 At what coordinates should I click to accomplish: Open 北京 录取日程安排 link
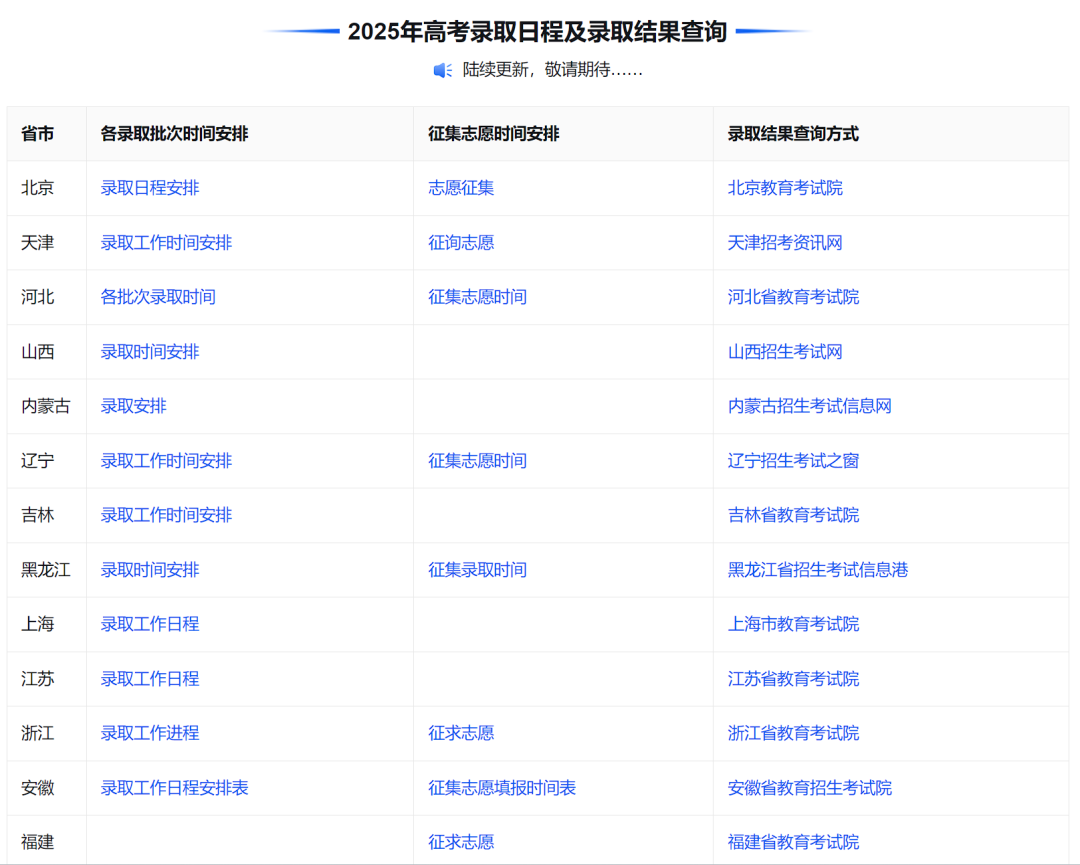pyautogui.click(x=148, y=188)
